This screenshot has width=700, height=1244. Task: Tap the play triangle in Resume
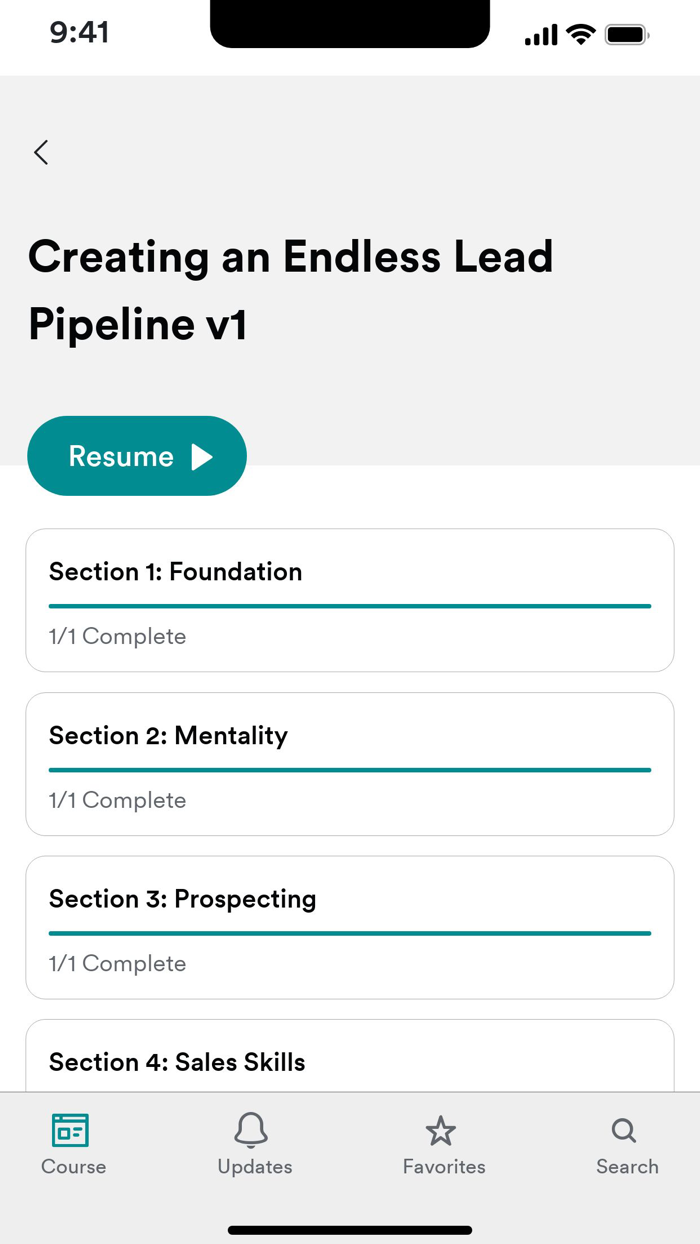202,457
